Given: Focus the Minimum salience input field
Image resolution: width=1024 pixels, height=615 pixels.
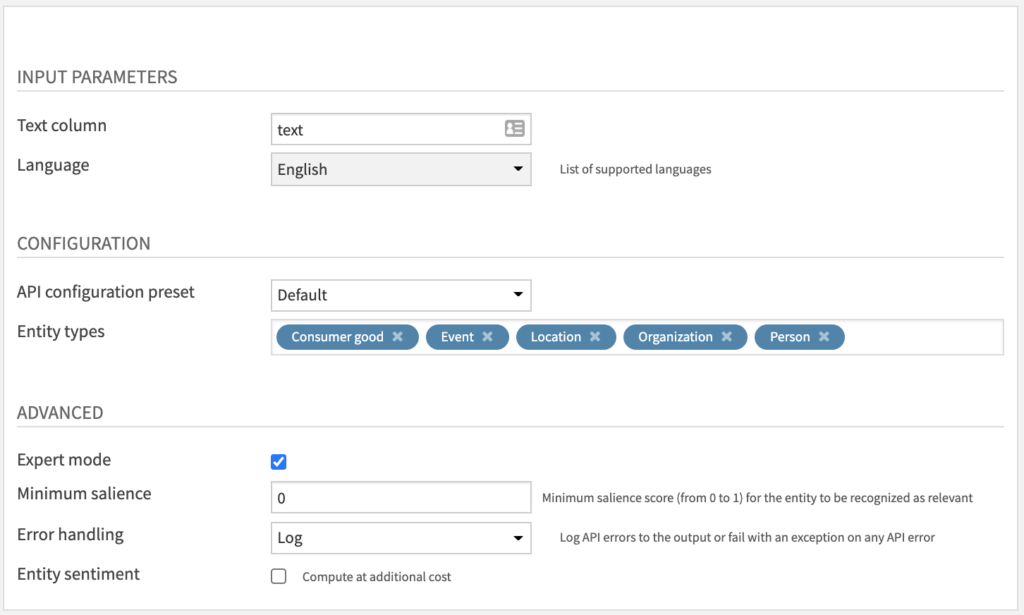Looking at the screenshot, I should pos(400,497).
